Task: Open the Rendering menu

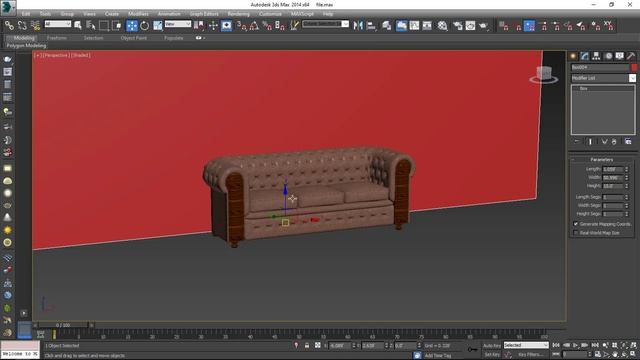Action: [x=238, y=14]
